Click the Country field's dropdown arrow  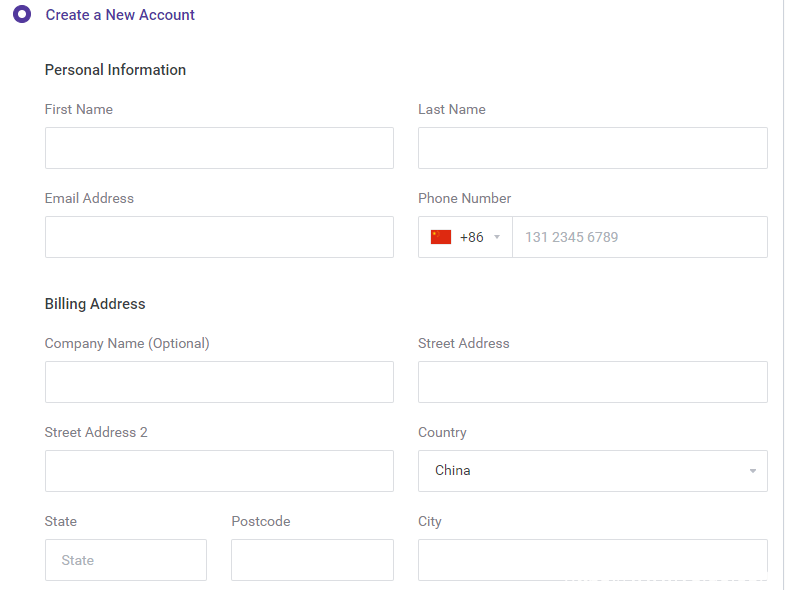(x=752, y=471)
